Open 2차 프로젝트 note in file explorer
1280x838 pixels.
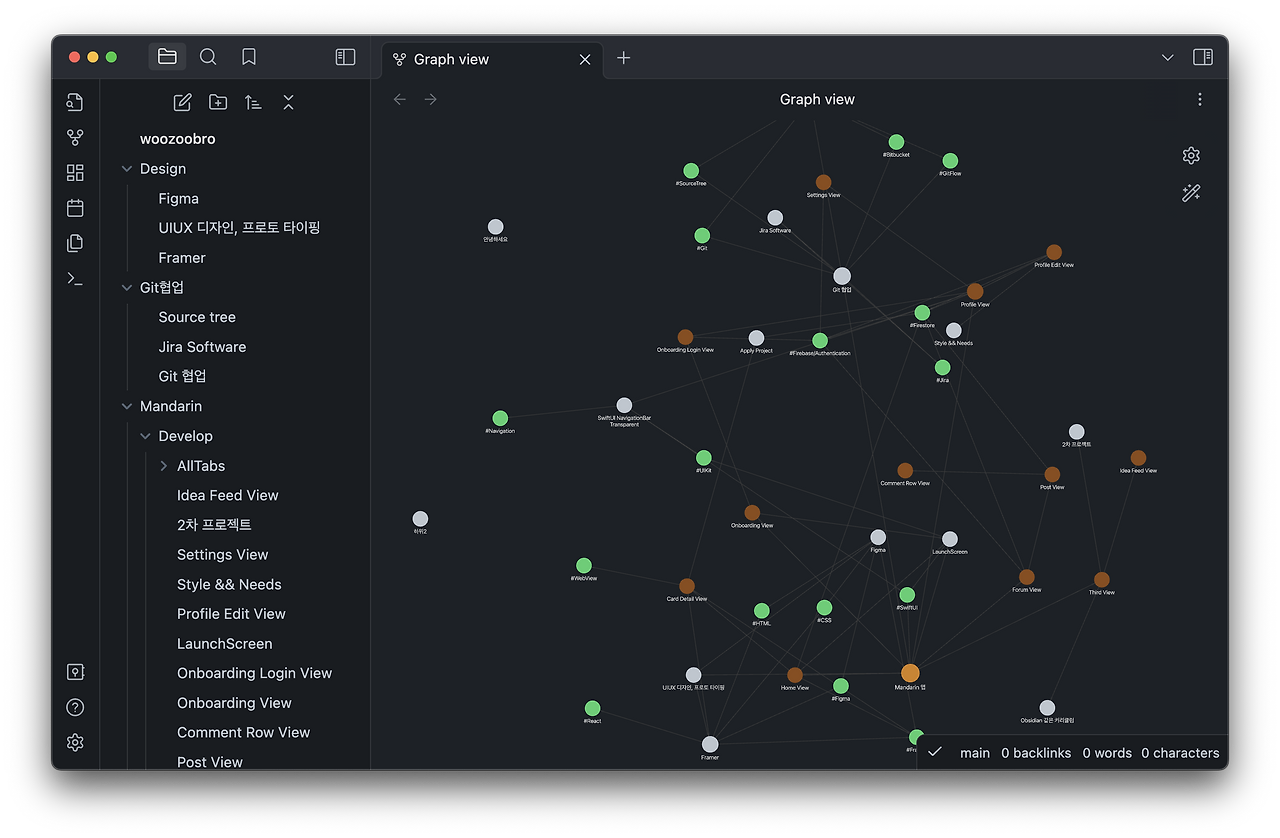[214, 525]
